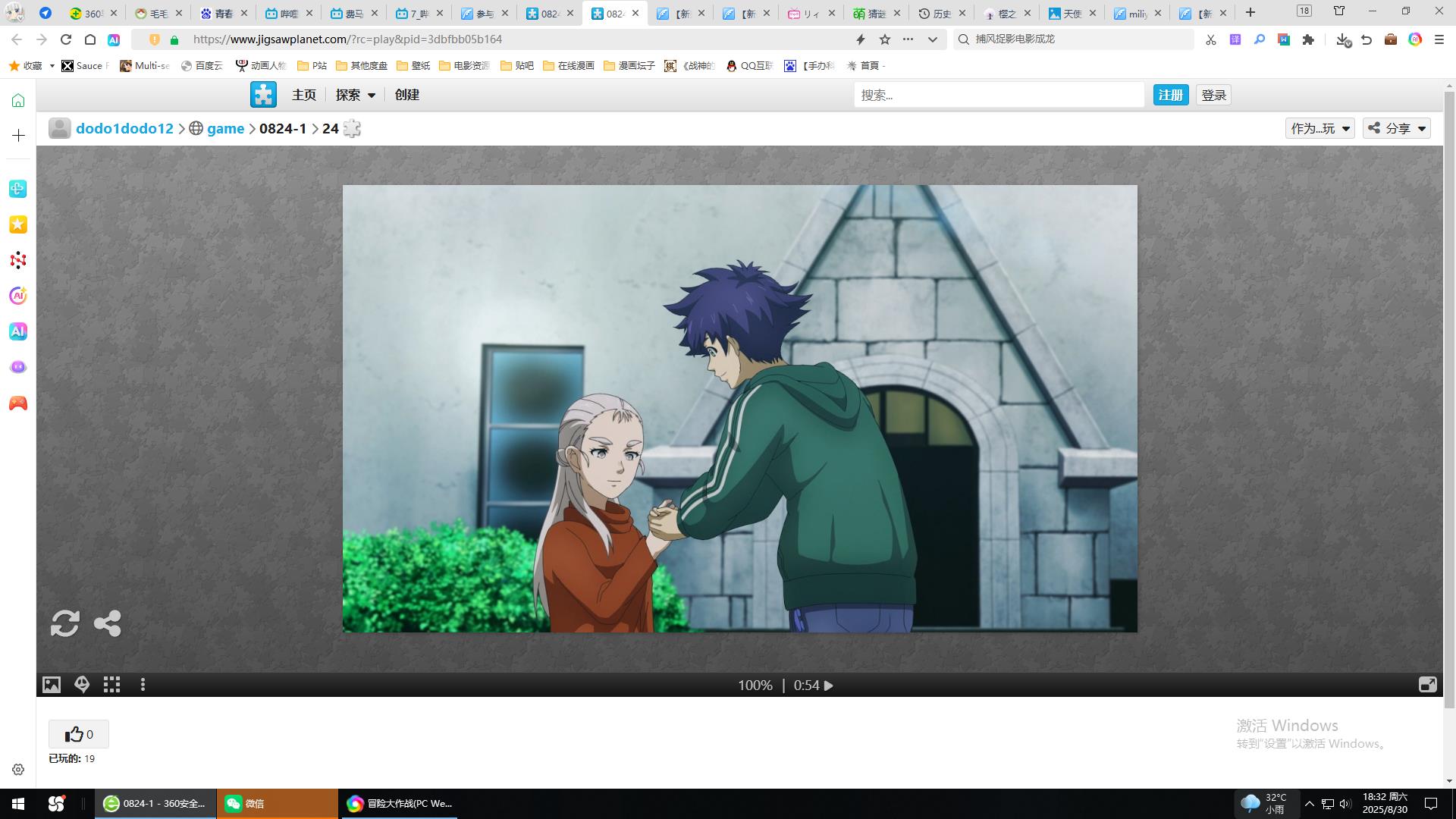Open the 百度云 bookmark
1456x819 pixels.
click(x=202, y=66)
